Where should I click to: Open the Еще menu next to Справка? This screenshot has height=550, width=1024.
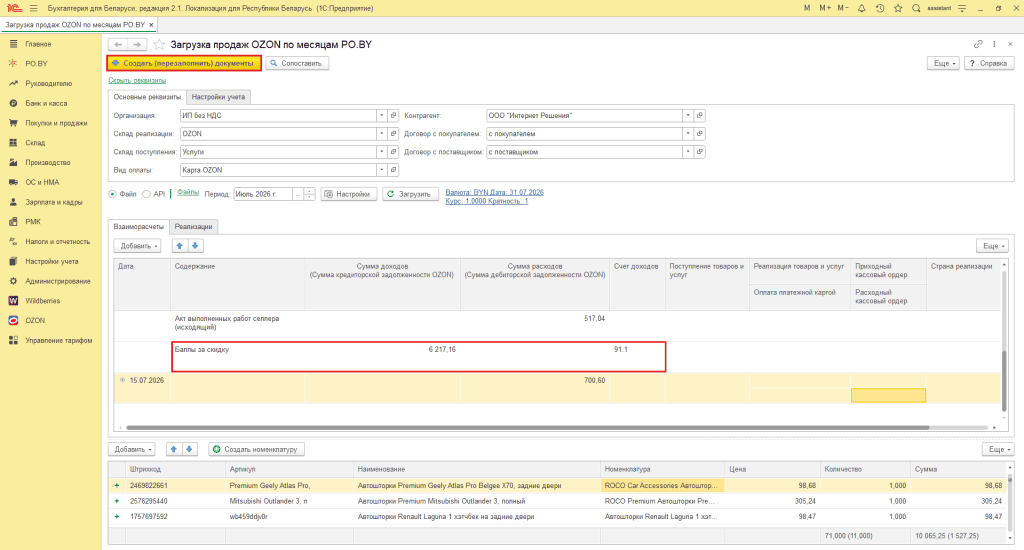pyautogui.click(x=943, y=63)
